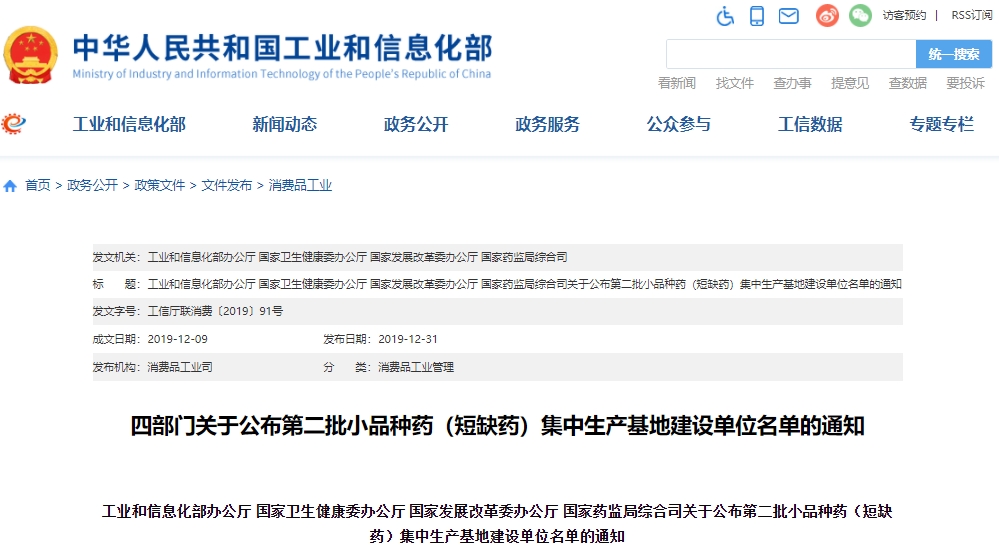Click the bold sub-headline starting 工业和信息化部办公厅
Image resolution: width=999 pixels, height=545 pixels.
coord(497,523)
